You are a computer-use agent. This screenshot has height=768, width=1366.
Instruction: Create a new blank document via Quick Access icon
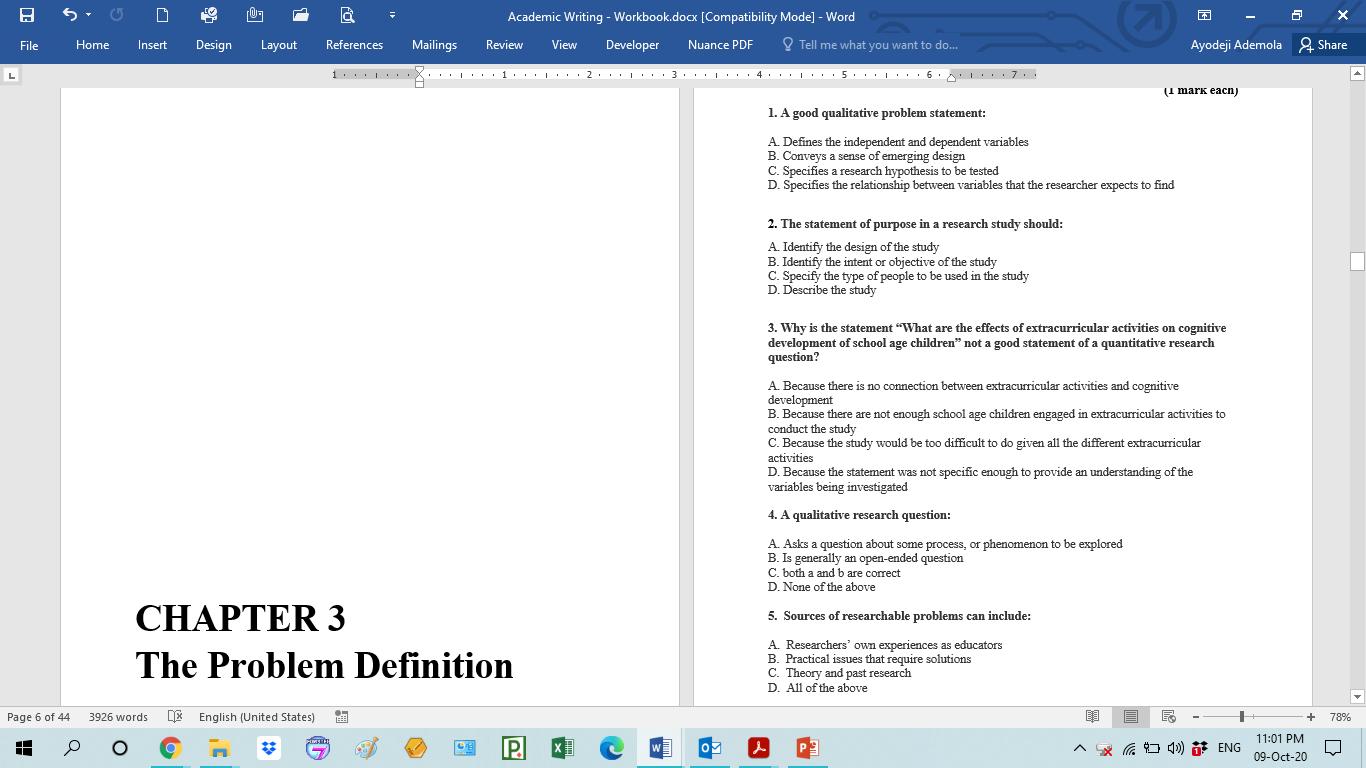click(x=162, y=16)
